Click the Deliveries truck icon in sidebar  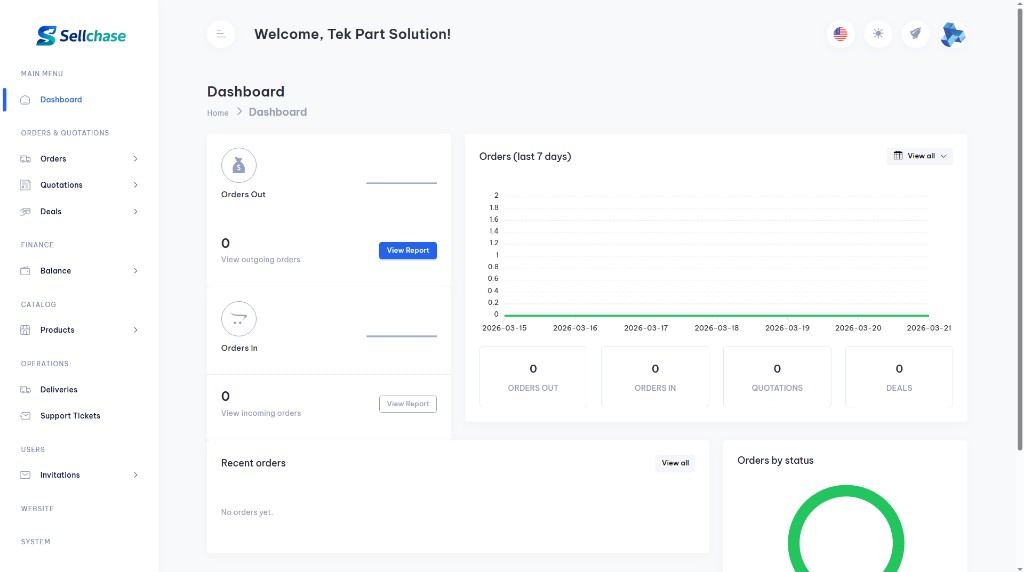pyautogui.click(x=25, y=389)
